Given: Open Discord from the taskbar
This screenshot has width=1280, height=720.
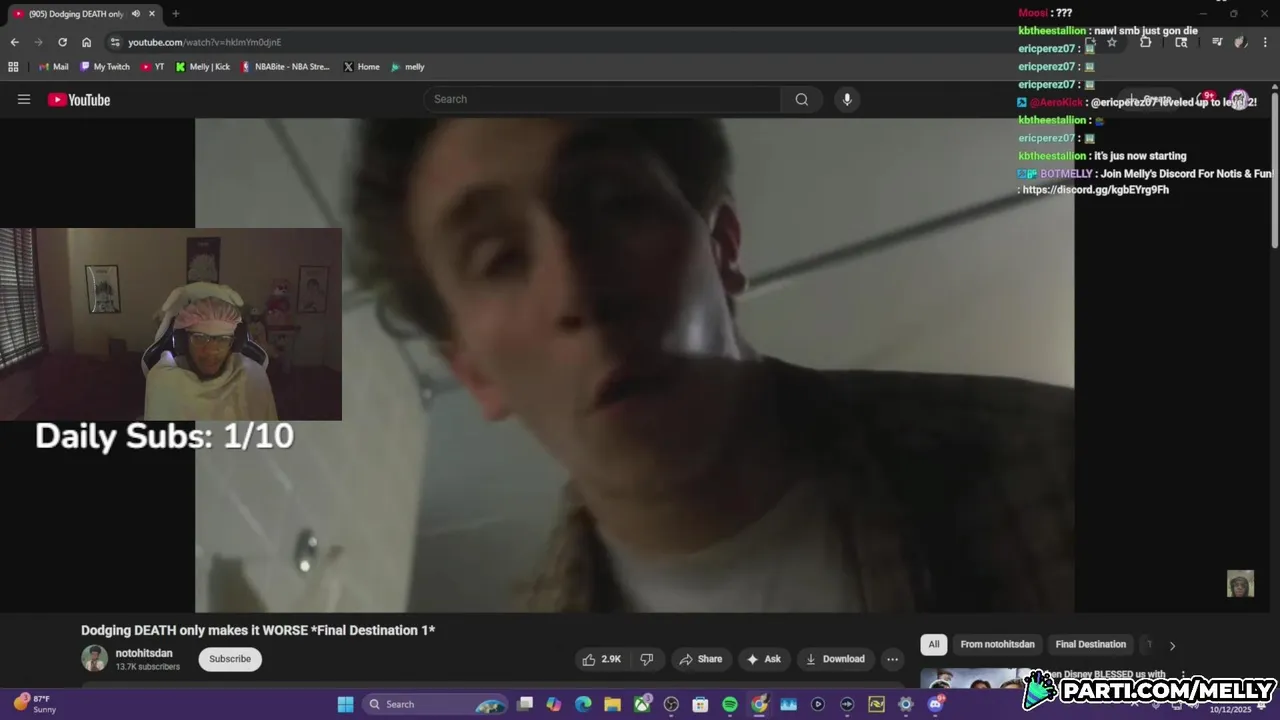Looking at the screenshot, I should pos(935,704).
